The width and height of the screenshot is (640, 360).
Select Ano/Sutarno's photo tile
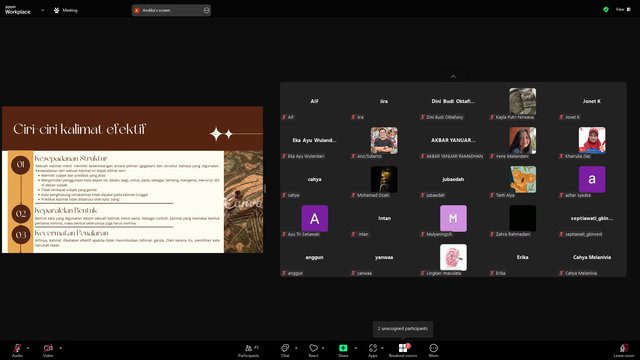(x=384, y=140)
